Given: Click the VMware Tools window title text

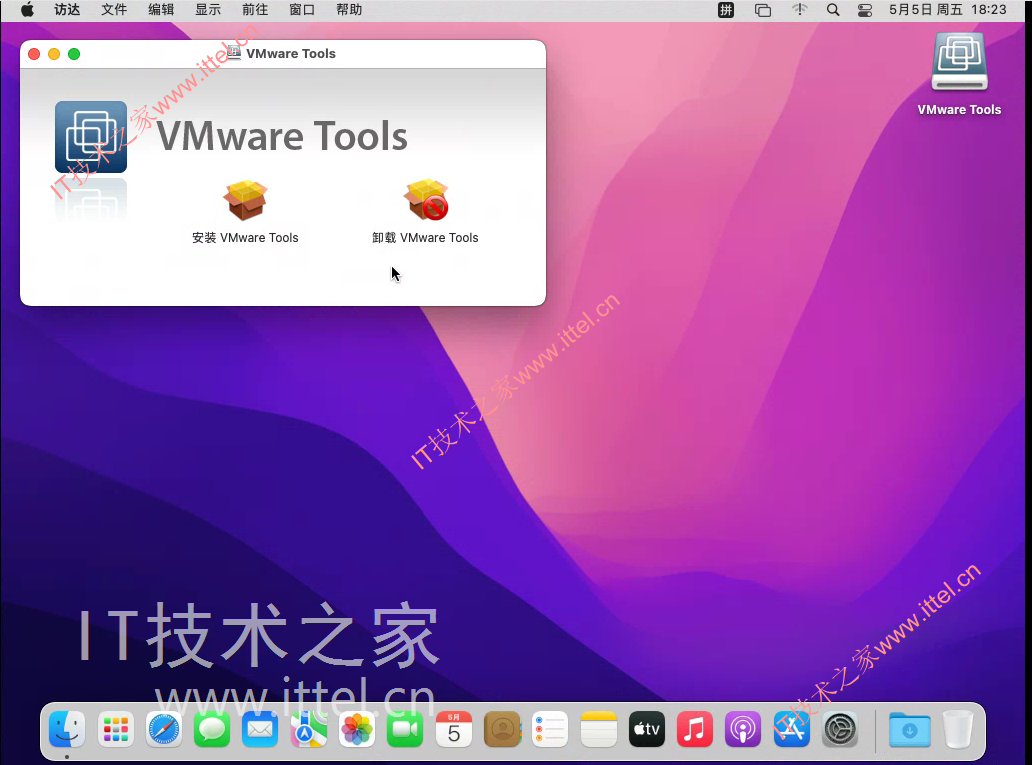Looking at the screenshot, I should pyautogui.click(x=291, y=53).
